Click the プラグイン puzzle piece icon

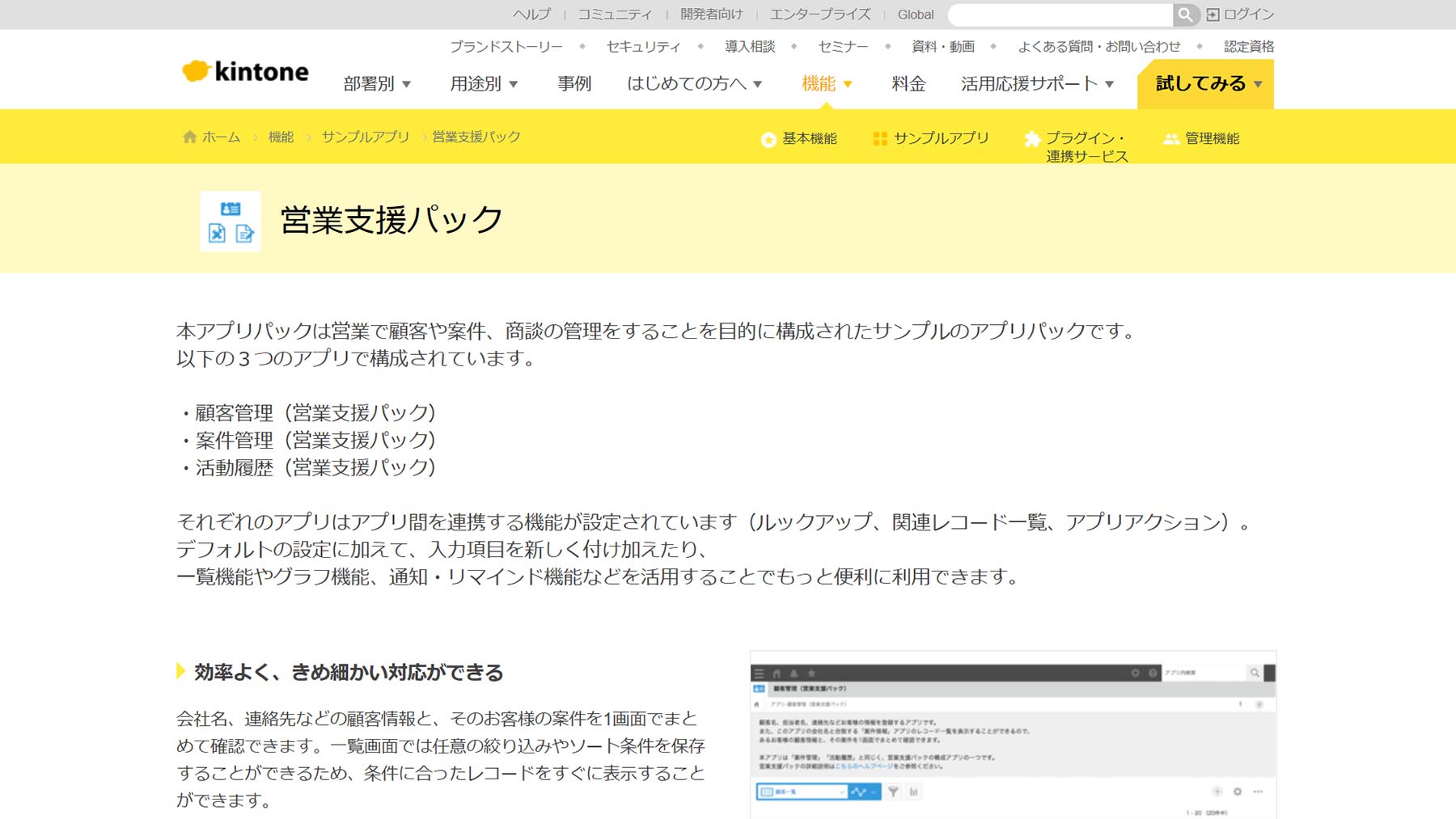(1032, 138)
